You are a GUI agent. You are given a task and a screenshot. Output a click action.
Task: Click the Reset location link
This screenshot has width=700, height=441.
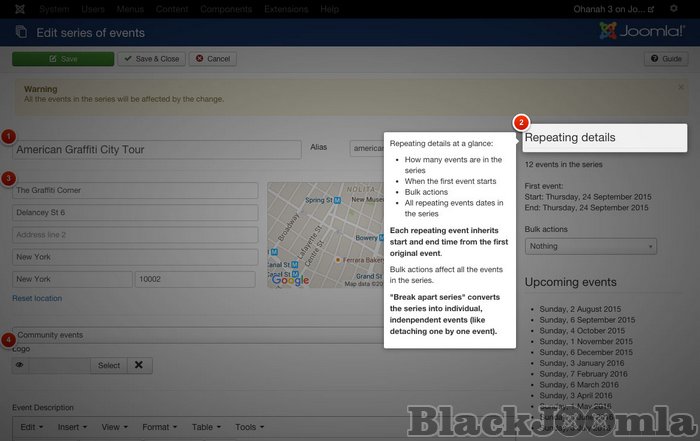(x=37, y=298)
